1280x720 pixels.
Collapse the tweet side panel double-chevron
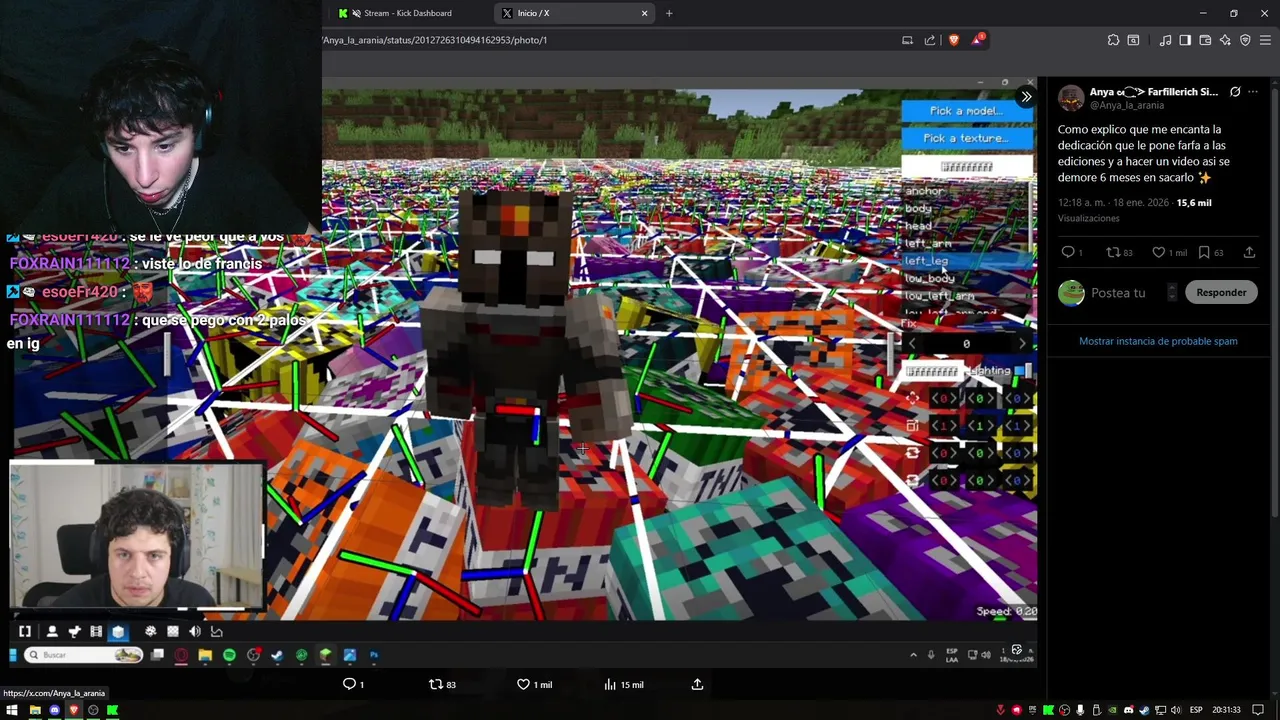coord(1026,97)
